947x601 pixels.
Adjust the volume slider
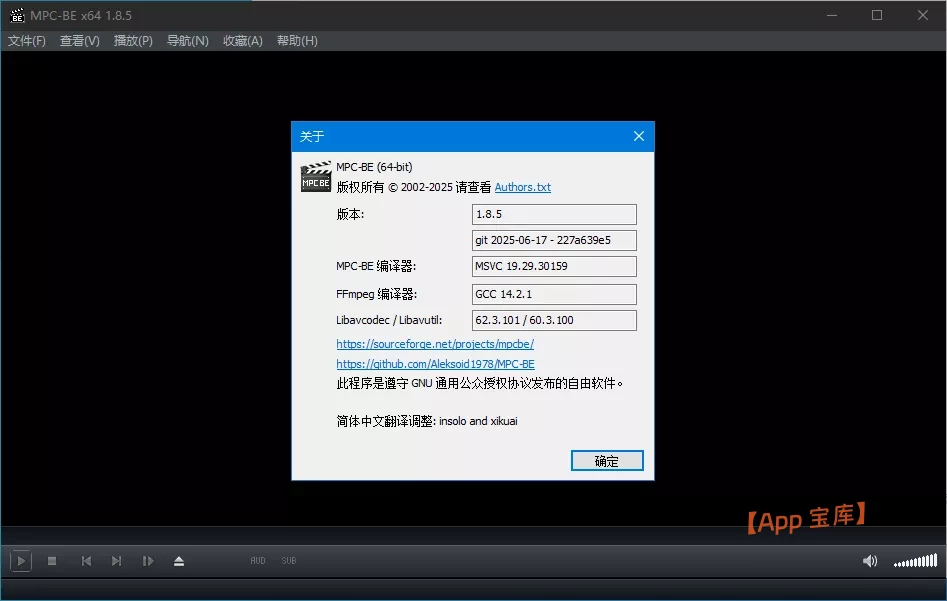point(915,561)
